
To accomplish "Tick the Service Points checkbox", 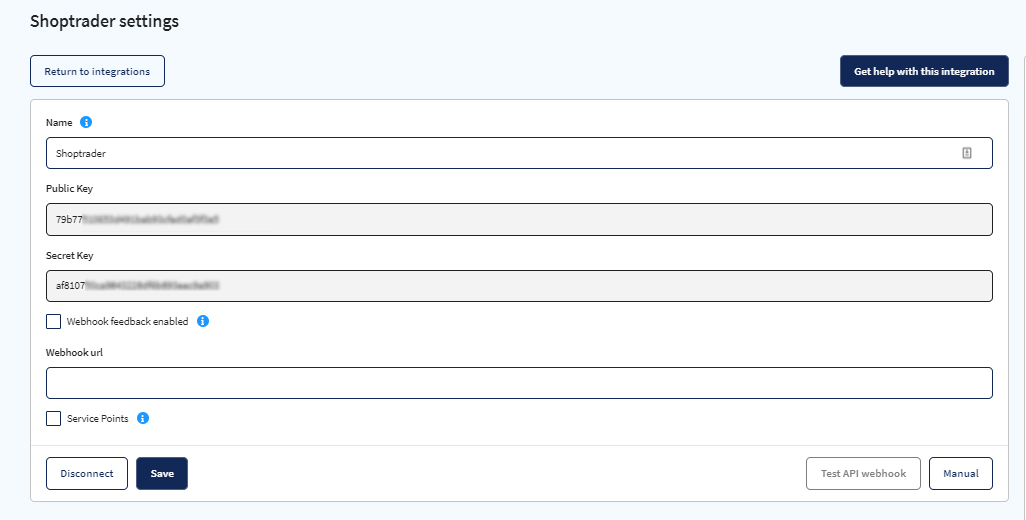I will tap(54, 418).
